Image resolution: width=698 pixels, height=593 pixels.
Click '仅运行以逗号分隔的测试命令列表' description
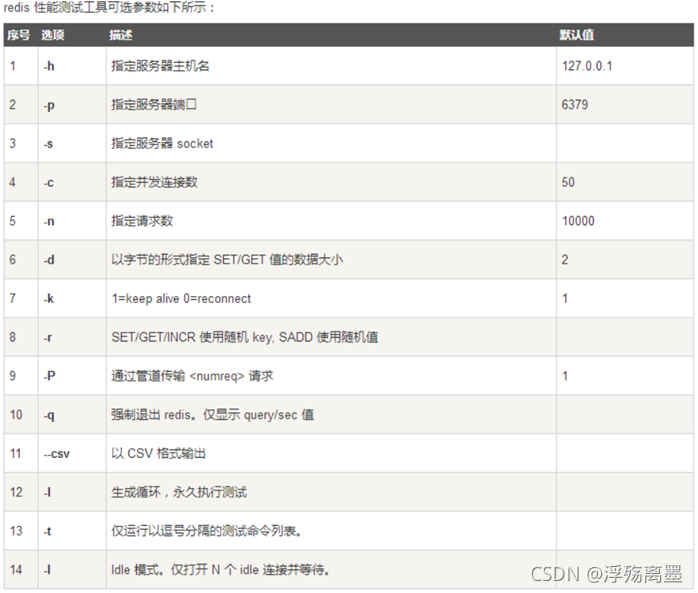coord(204,531)
